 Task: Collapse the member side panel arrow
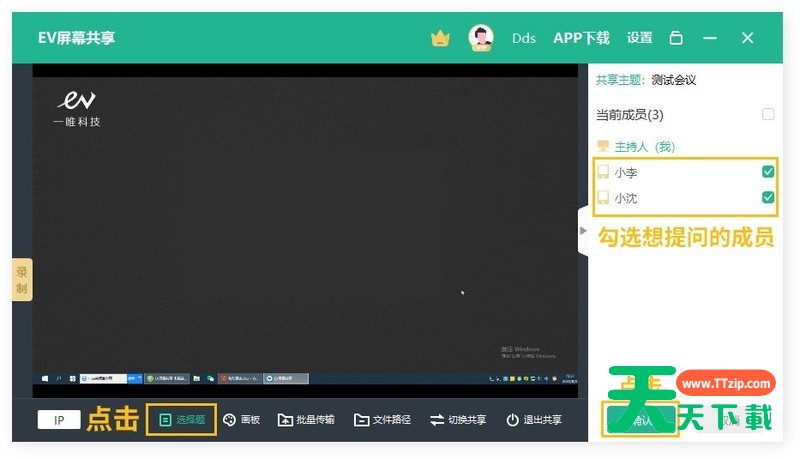coord(583,231)
